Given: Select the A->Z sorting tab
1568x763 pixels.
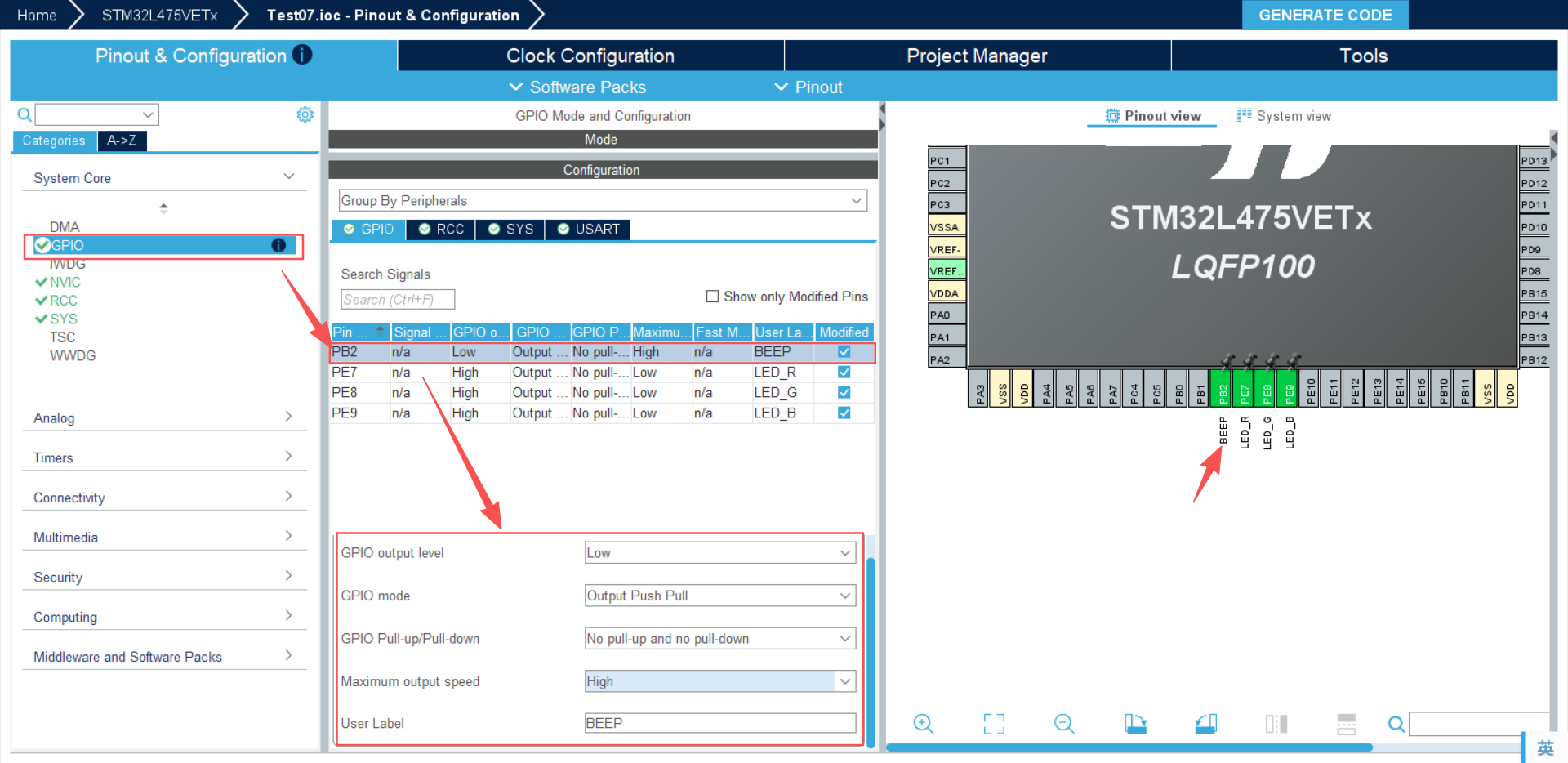Looking at the screenshot, I should tap(122, 141).
